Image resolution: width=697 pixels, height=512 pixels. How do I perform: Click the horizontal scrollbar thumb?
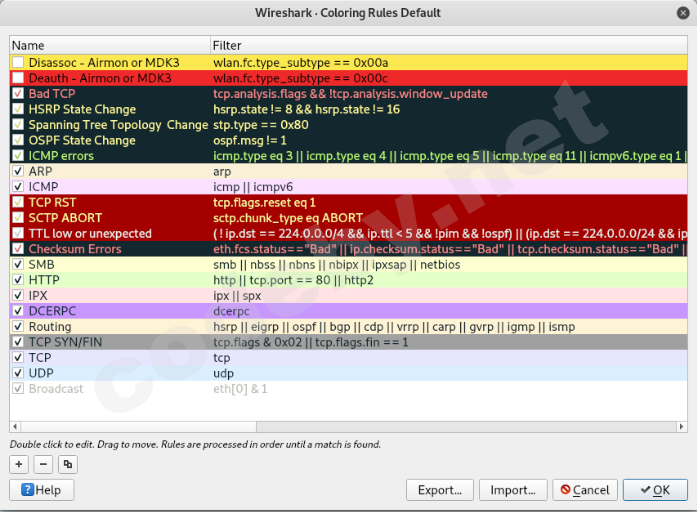138,427
